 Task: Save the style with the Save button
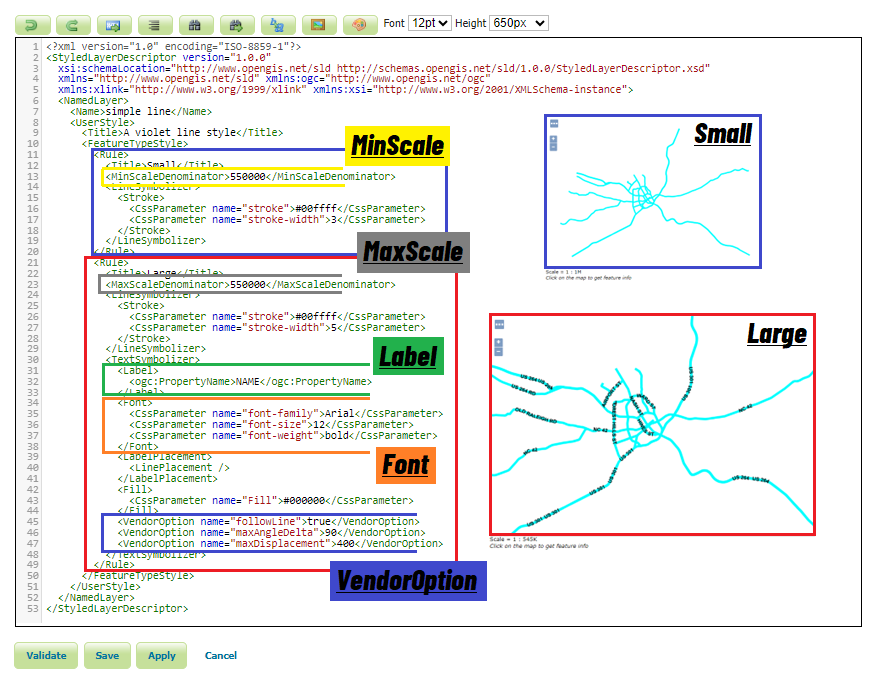107,655
